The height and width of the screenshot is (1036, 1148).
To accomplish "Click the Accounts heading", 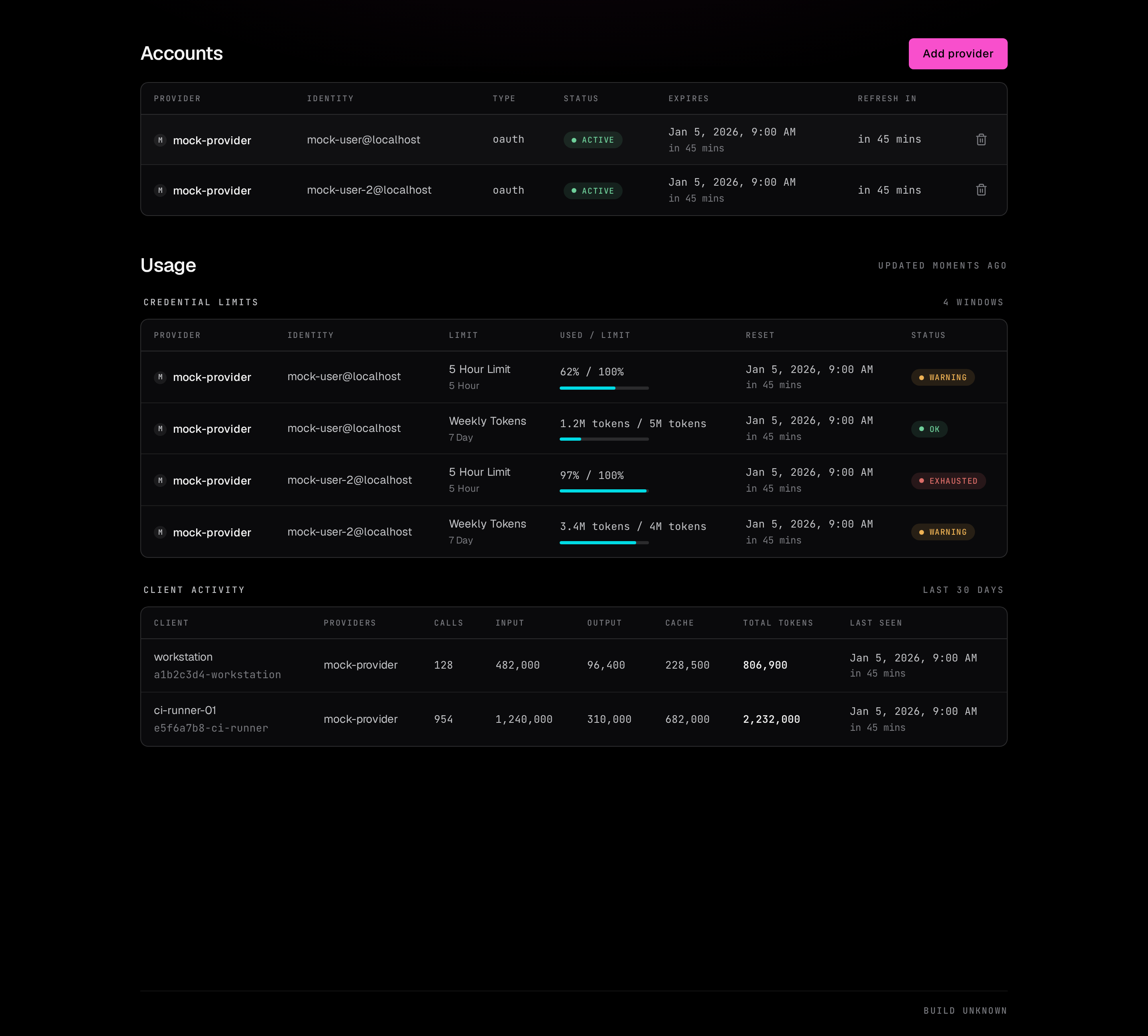I will tap(182, 53).
